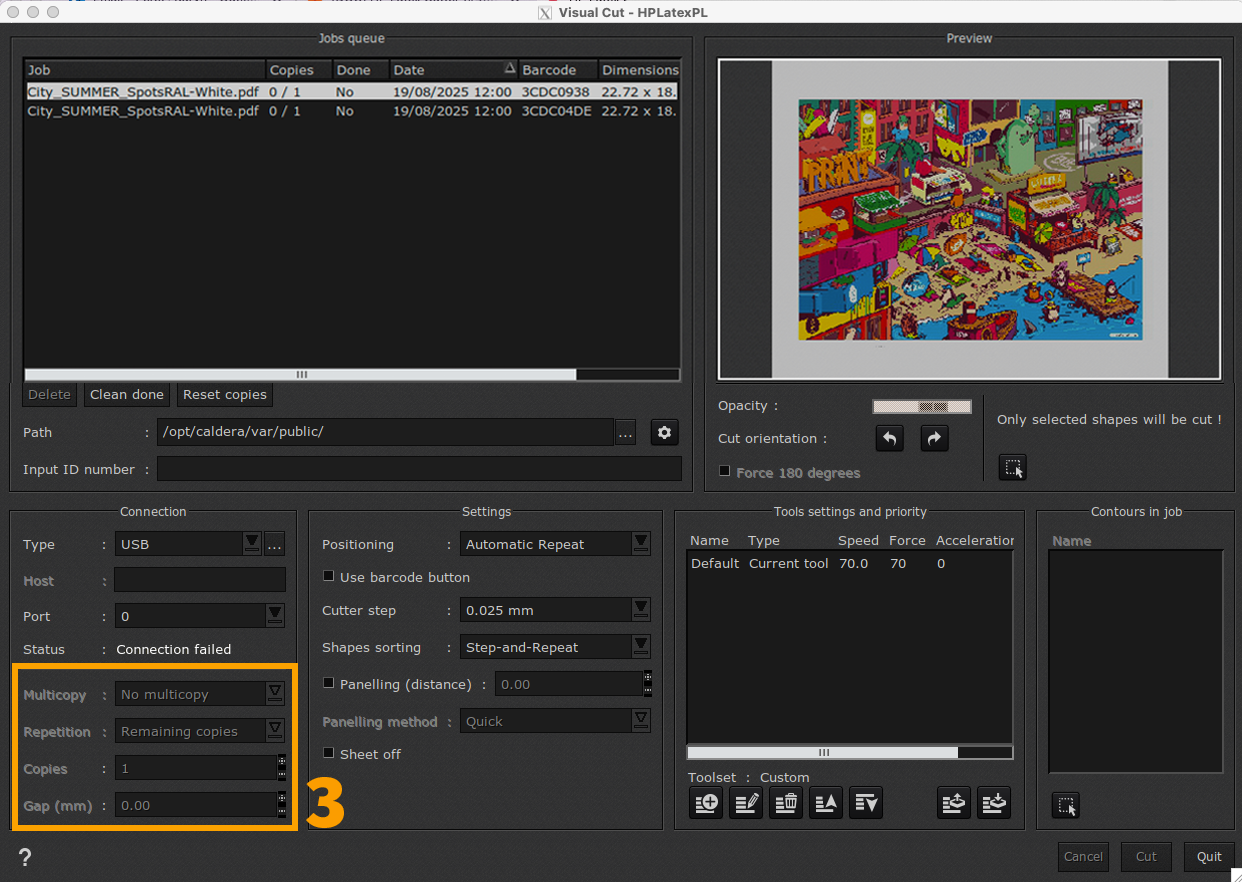This screenshot has height=882, width=1242.
Task: Open the Positioning dropdown
Action: tap(556, 545)
